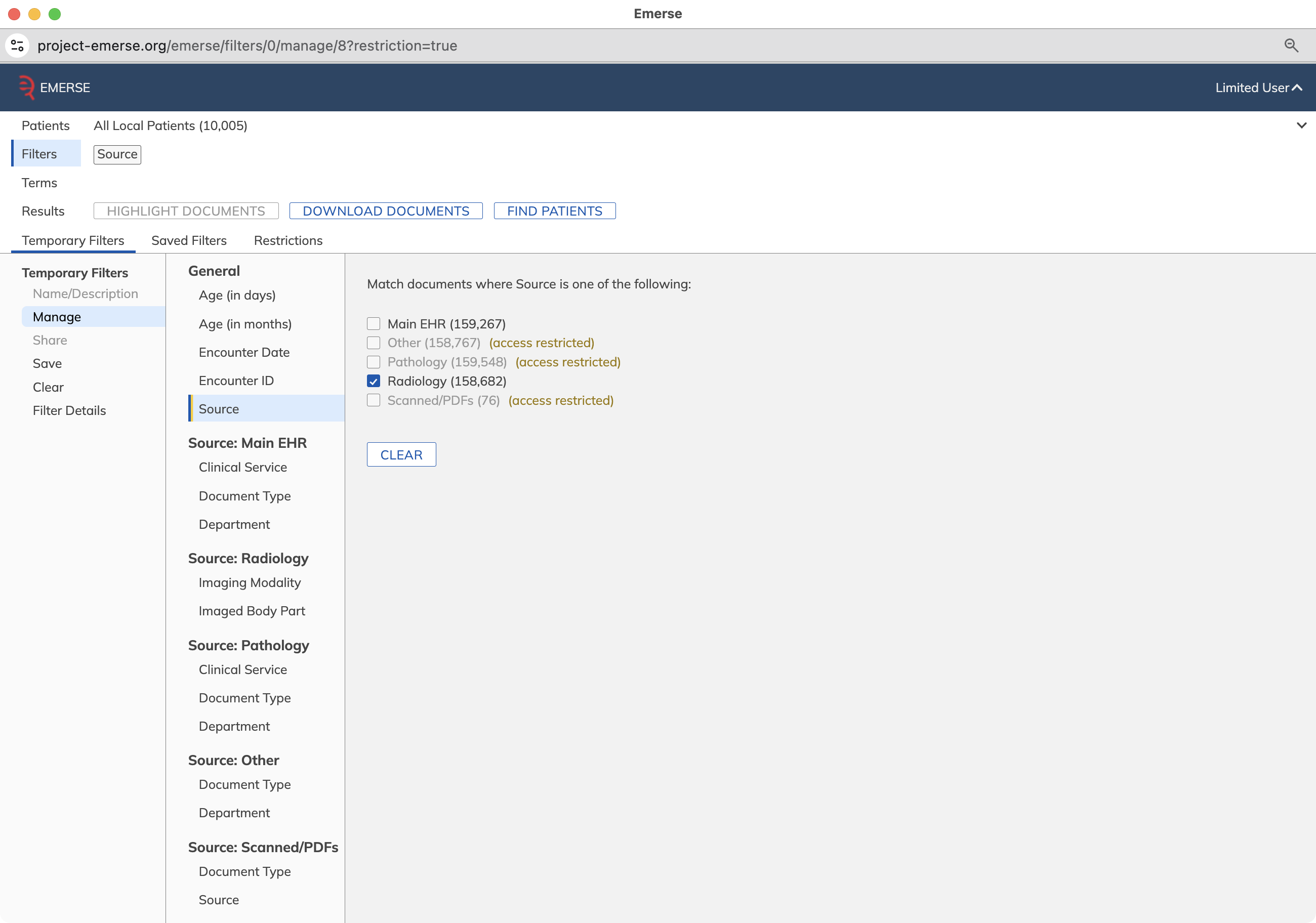Select Age (in months) filter

pyautogui.click(x=245, y=324)
